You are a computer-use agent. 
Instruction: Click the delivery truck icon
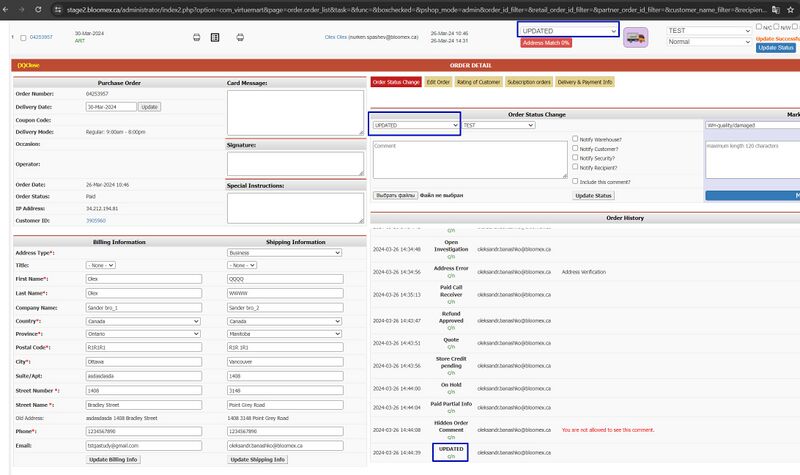coord(636,38)
